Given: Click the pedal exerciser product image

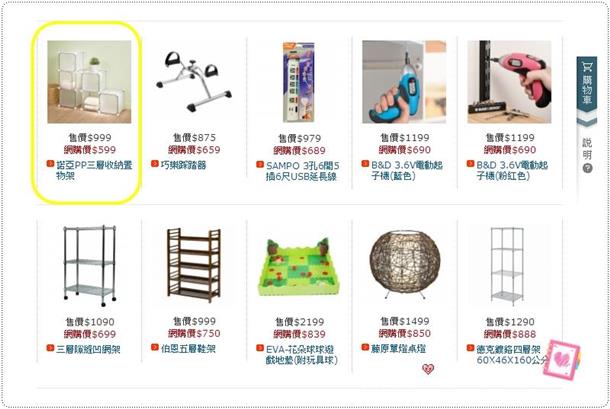Looking at the screenshot, I should point(194,81).
